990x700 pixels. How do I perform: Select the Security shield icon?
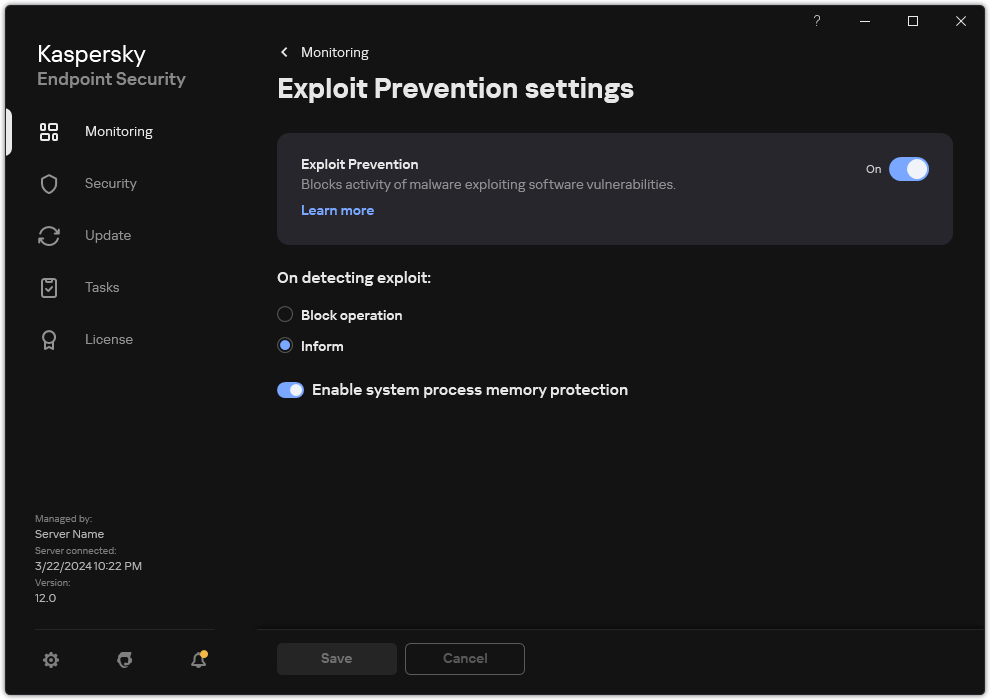pyautogui.click(x=49, y=183)
